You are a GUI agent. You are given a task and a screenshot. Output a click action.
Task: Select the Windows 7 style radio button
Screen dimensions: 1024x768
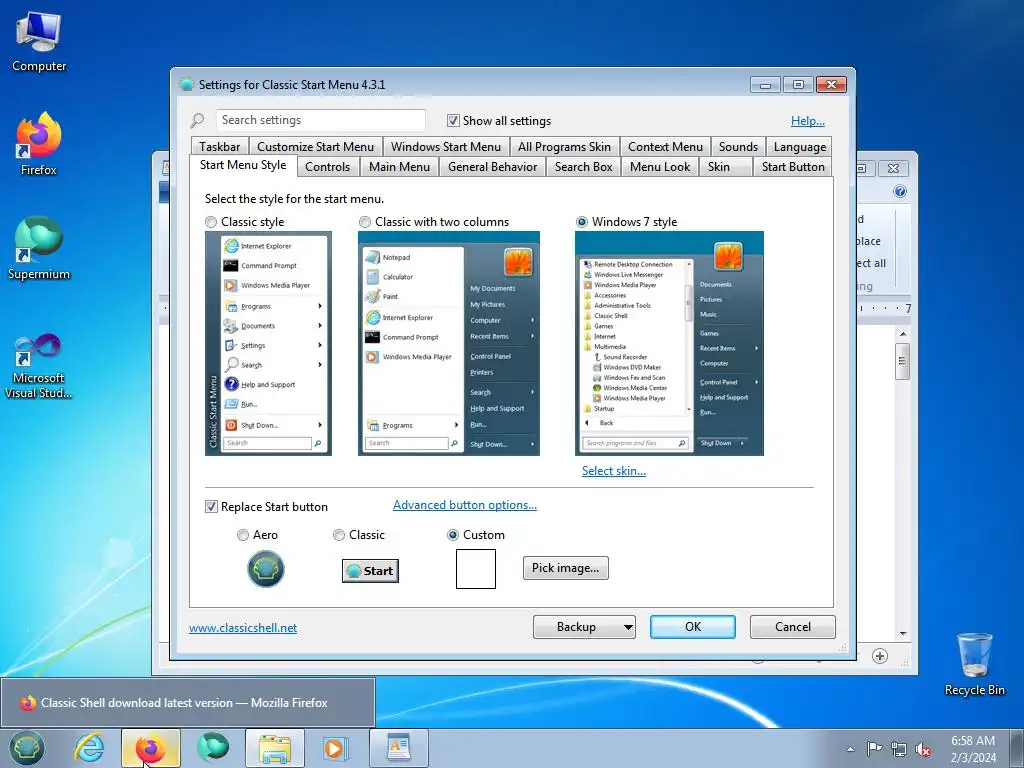click(x=582, y=222)
